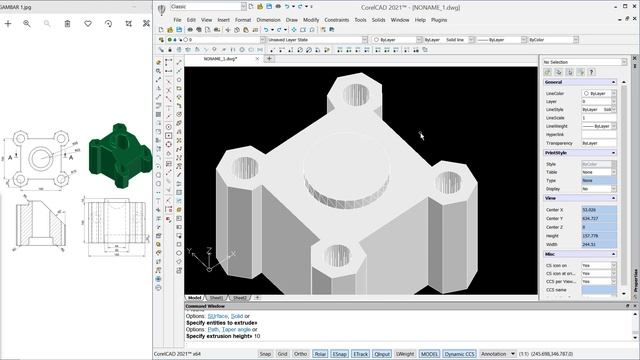The height and width of the screenshot is (360, 640).
Task: Click the Pan view icon in standard toolbar
Action: point(294,30)
